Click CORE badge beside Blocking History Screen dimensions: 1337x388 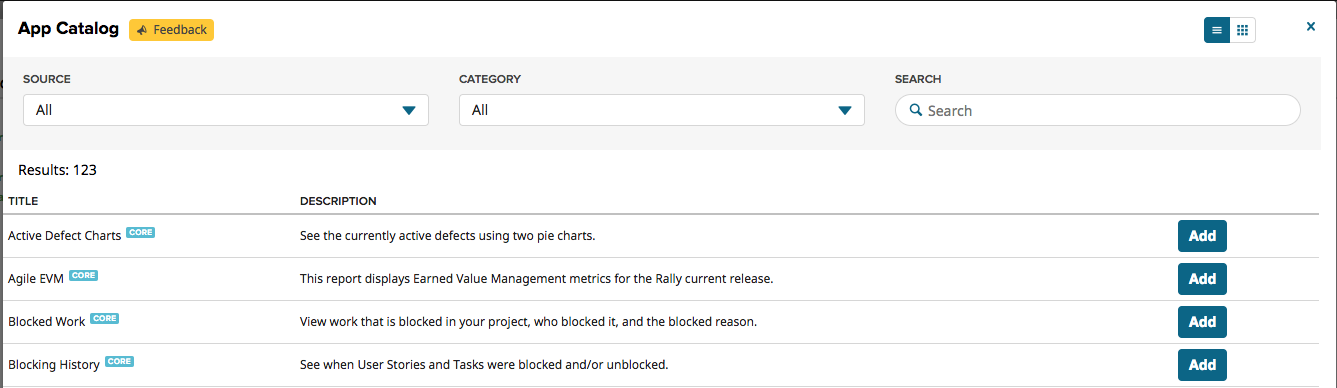(x=120, y=361)
